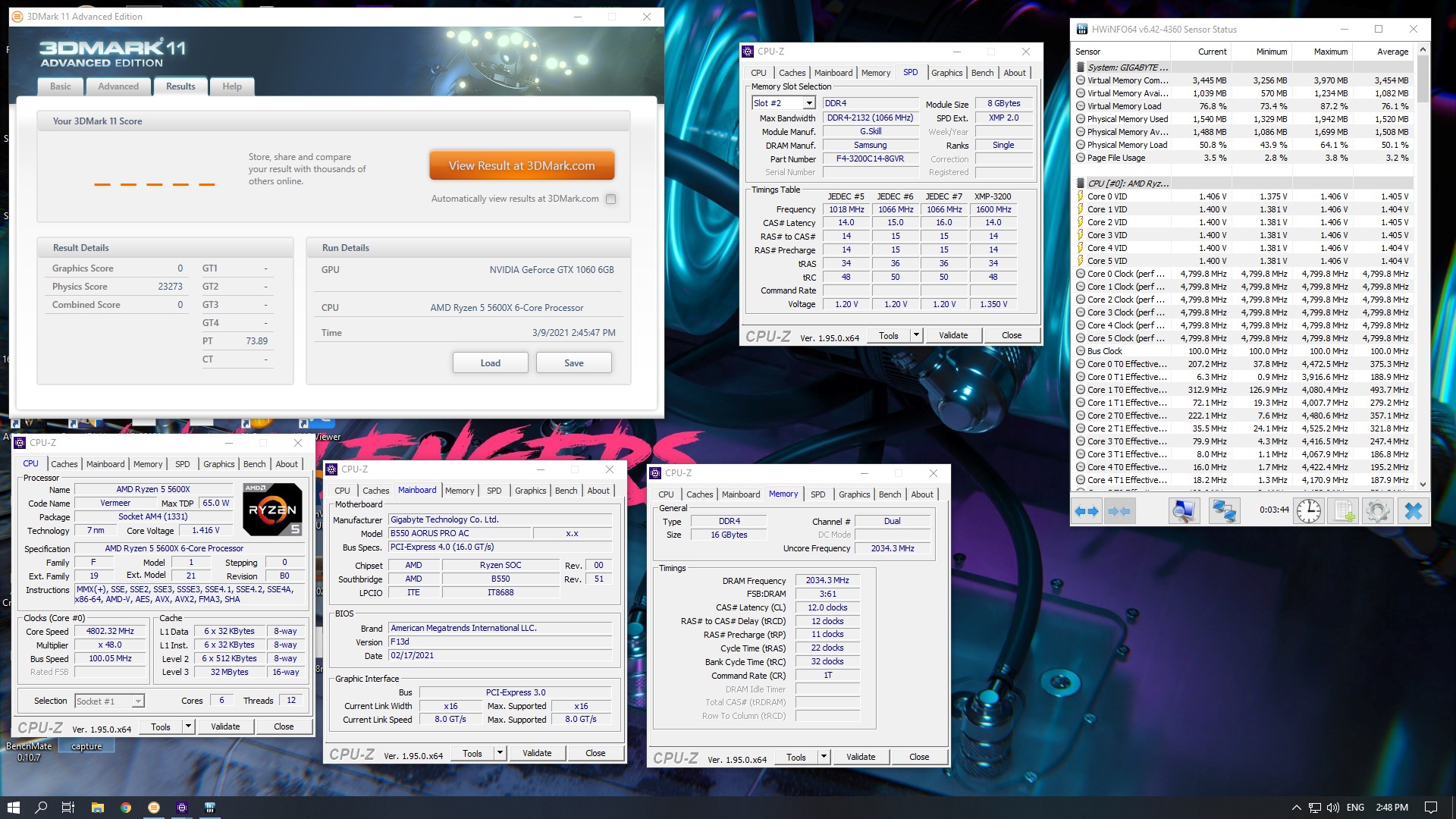Click Virtual Memory Load sensor row icon
The height and width of the screenshot is (819, 1456).
(x=1081, y=106)
